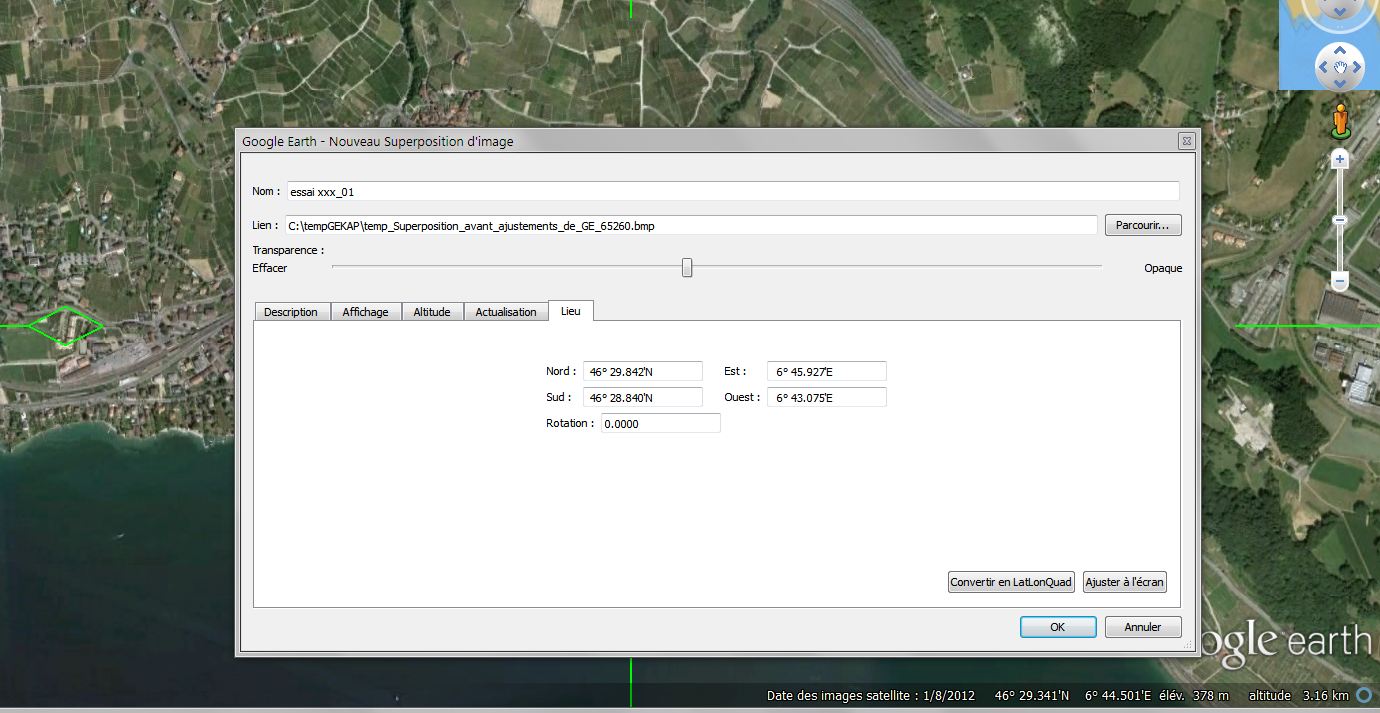Screen dimensions: 1380x713
Task: Click the navigation zoom slider handle
Action: 1340,220
